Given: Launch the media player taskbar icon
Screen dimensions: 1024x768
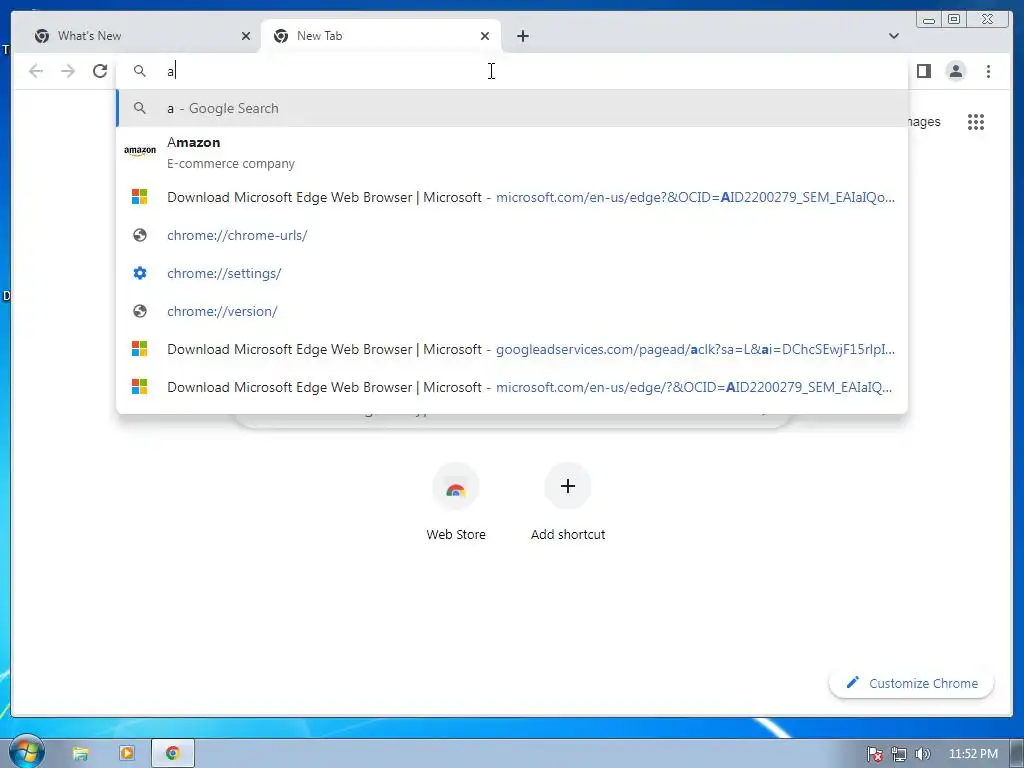Looking at the screenshot, I should 127,753.
